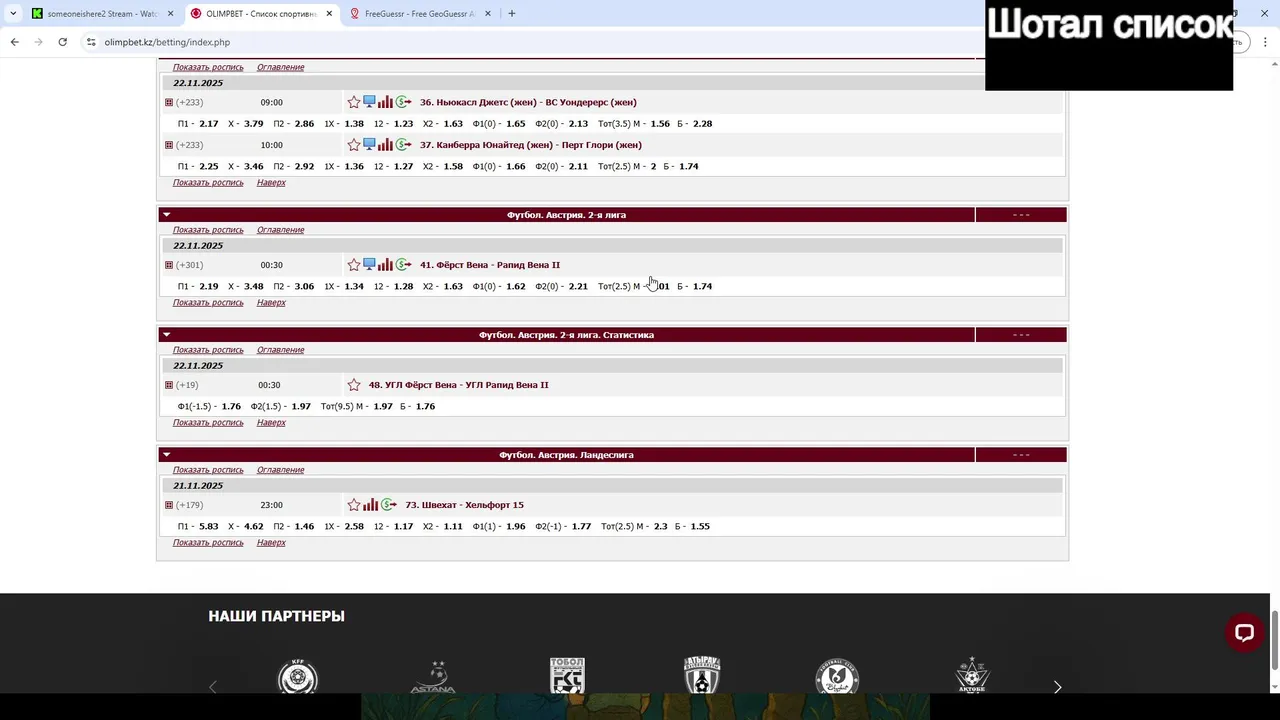Switch to OLIMPBET browser tab
Screen dimensions: 1280x720
coord(262,14)
